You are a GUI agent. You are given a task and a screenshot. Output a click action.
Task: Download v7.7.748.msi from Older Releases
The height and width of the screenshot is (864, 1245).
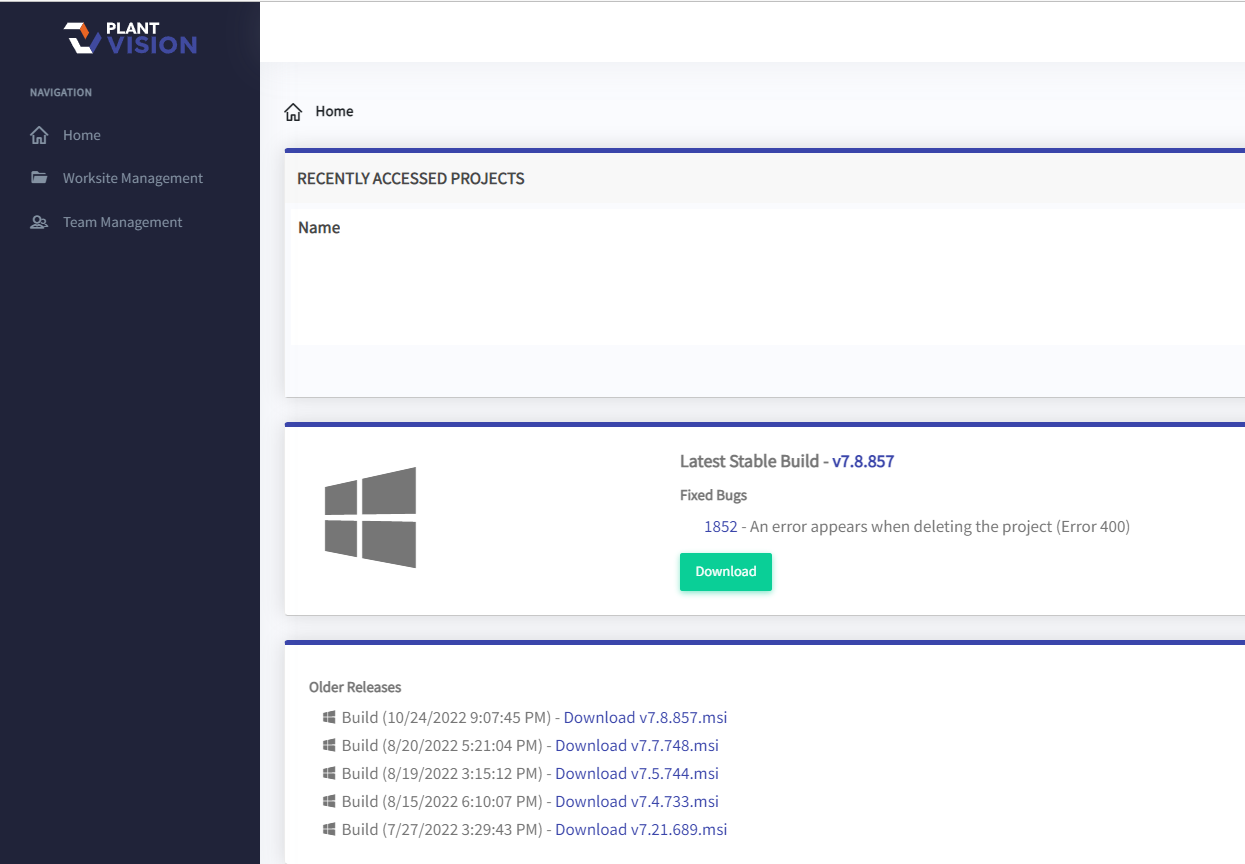click(636, 744)
